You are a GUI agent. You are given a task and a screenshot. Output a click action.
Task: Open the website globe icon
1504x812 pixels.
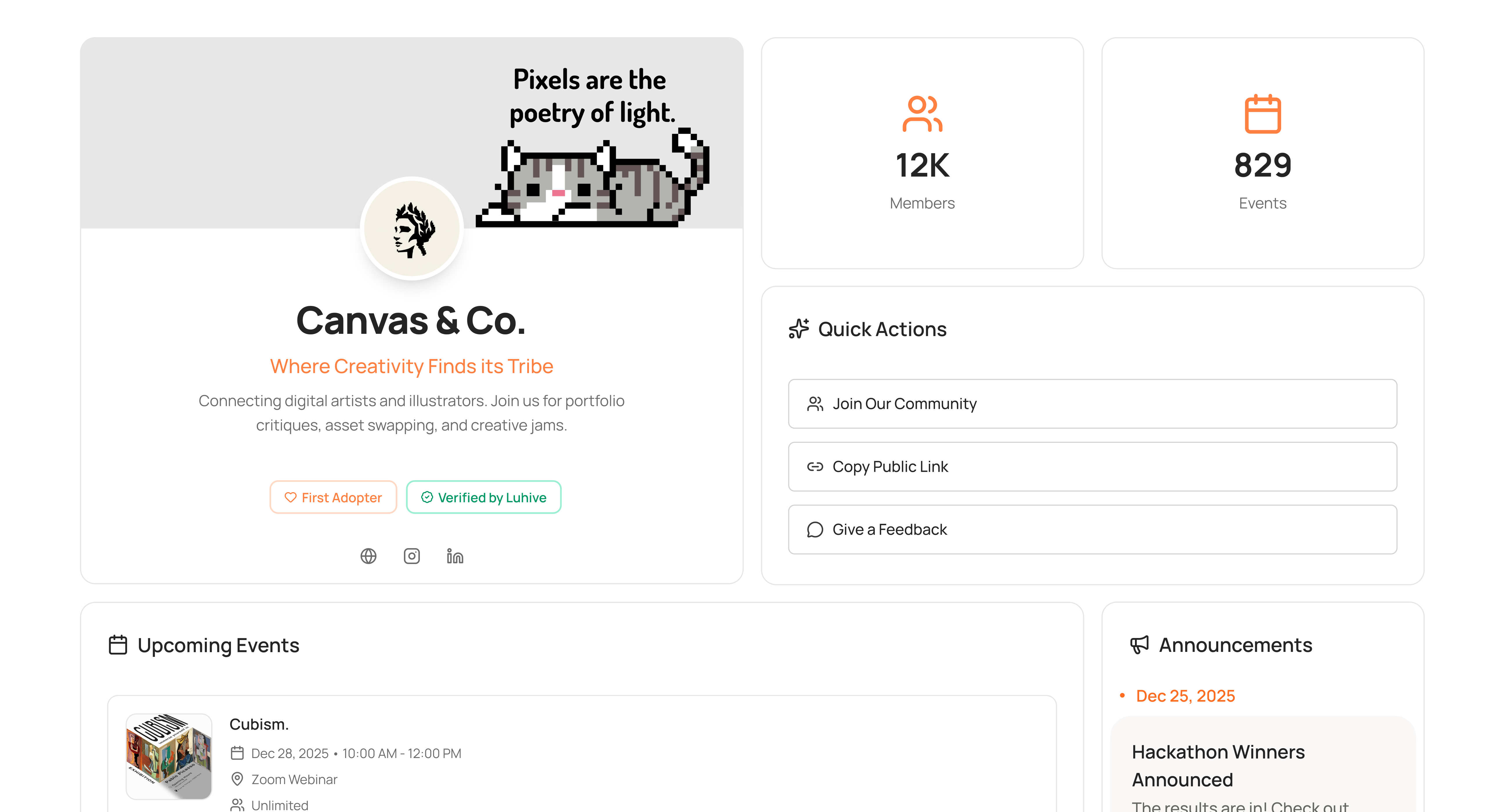(368, 556)
